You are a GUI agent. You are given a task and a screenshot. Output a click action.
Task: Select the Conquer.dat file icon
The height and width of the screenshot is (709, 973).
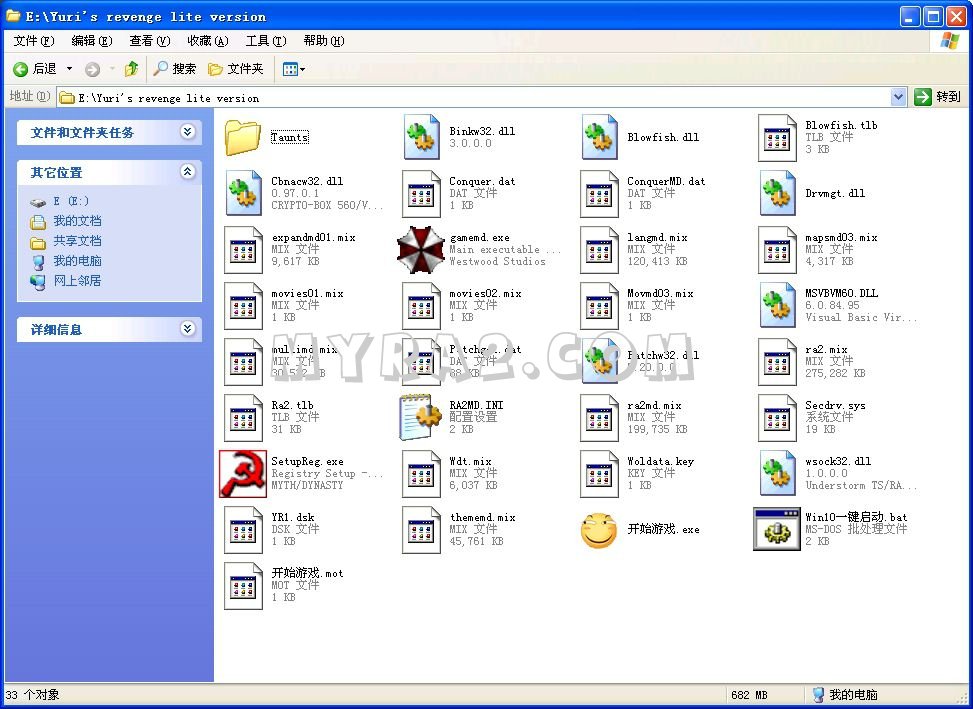click(421, 194)
